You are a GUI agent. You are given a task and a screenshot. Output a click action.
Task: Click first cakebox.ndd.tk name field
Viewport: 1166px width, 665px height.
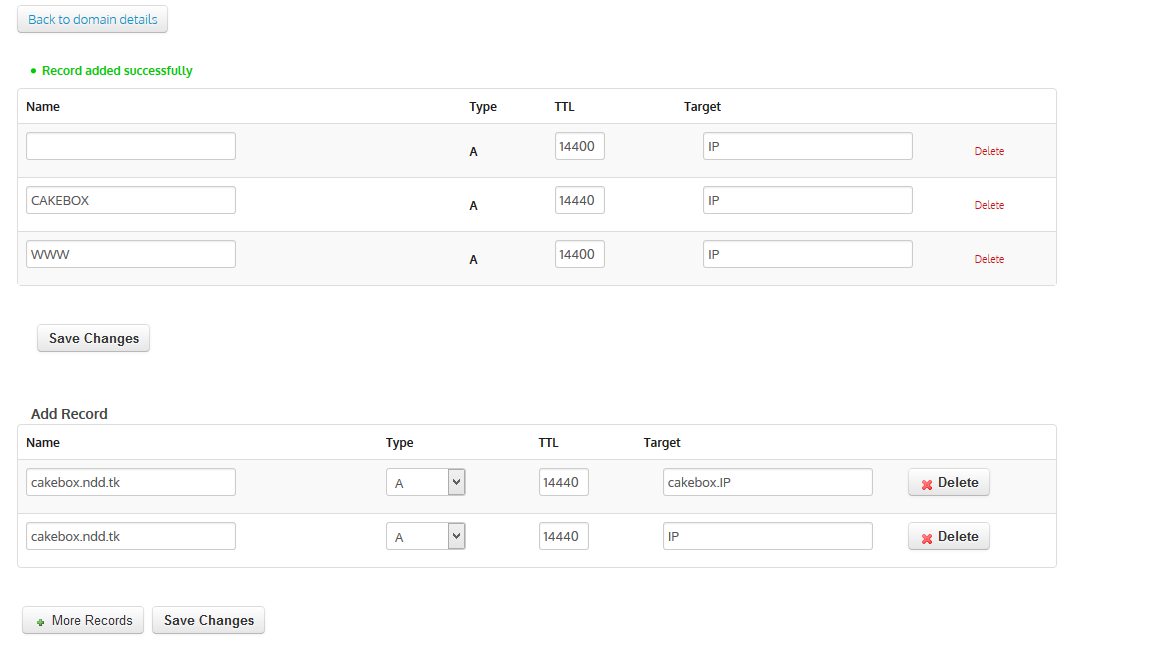coord(130,482)
